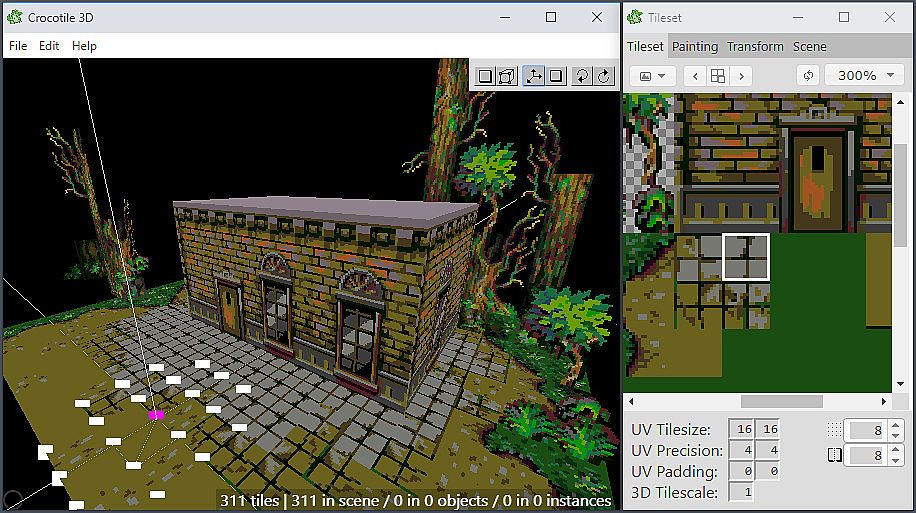Click the tileset scroll up arrow
The image size is (916, 513).
click(900, 102)
